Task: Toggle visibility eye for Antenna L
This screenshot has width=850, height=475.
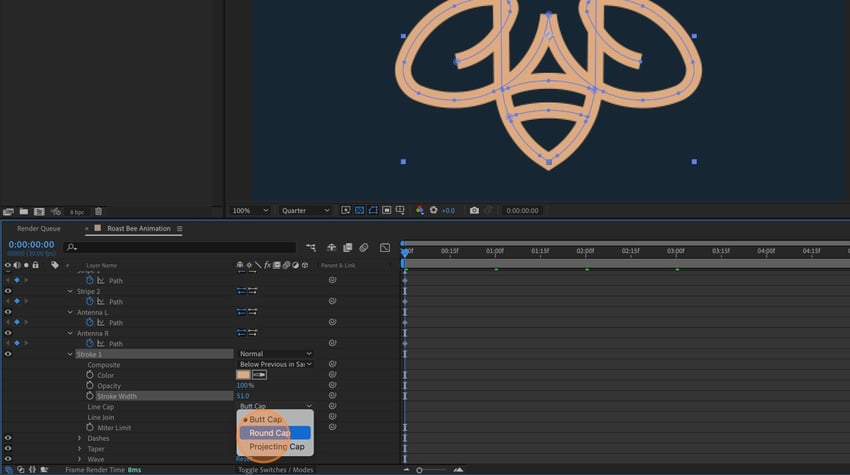Action: coord(8,312)
